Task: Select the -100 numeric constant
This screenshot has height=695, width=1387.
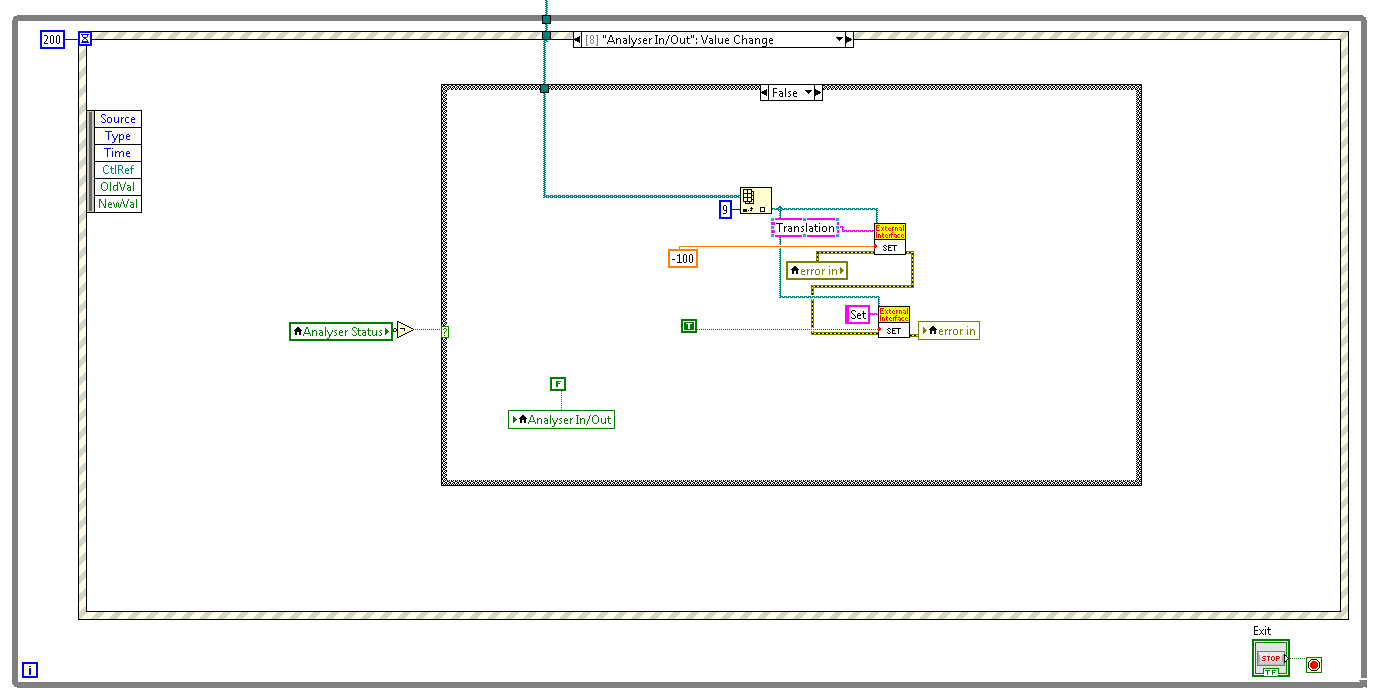Action: [683, 258]
